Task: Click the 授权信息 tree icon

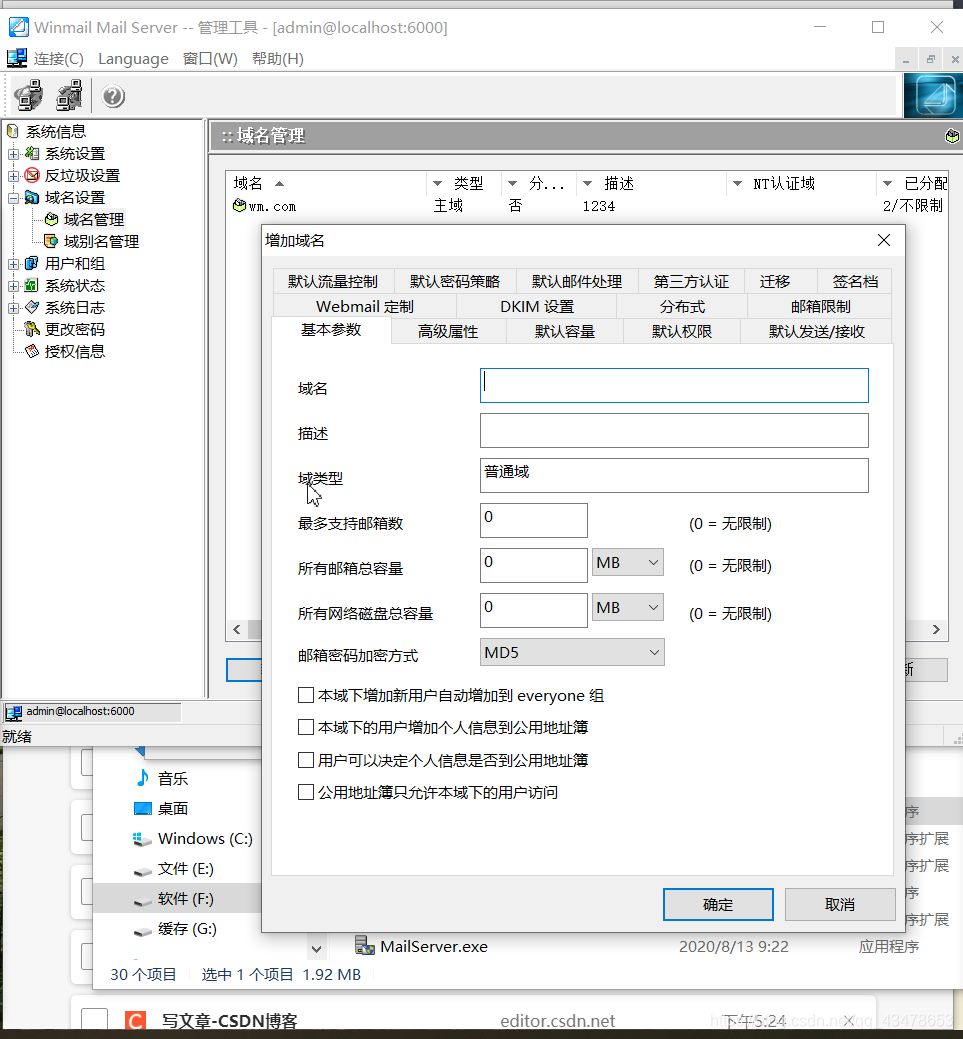Action: [x=32, y=351]
